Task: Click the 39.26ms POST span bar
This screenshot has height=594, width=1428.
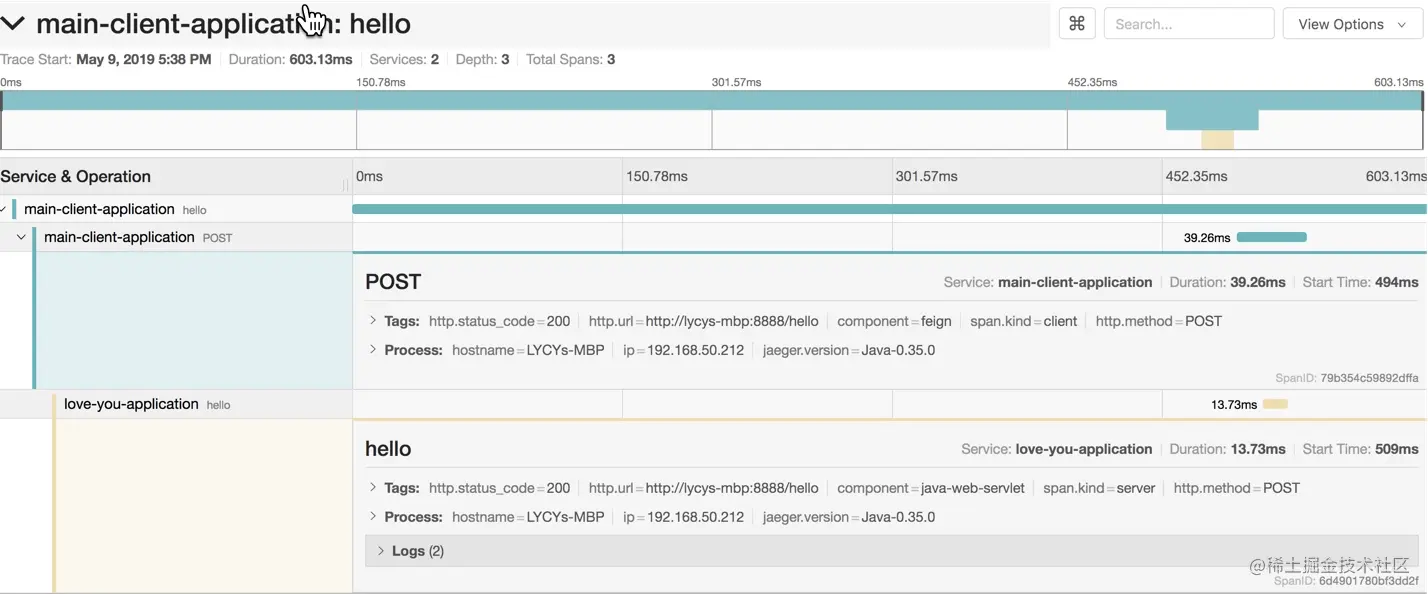Action: tap(1271, 237)
